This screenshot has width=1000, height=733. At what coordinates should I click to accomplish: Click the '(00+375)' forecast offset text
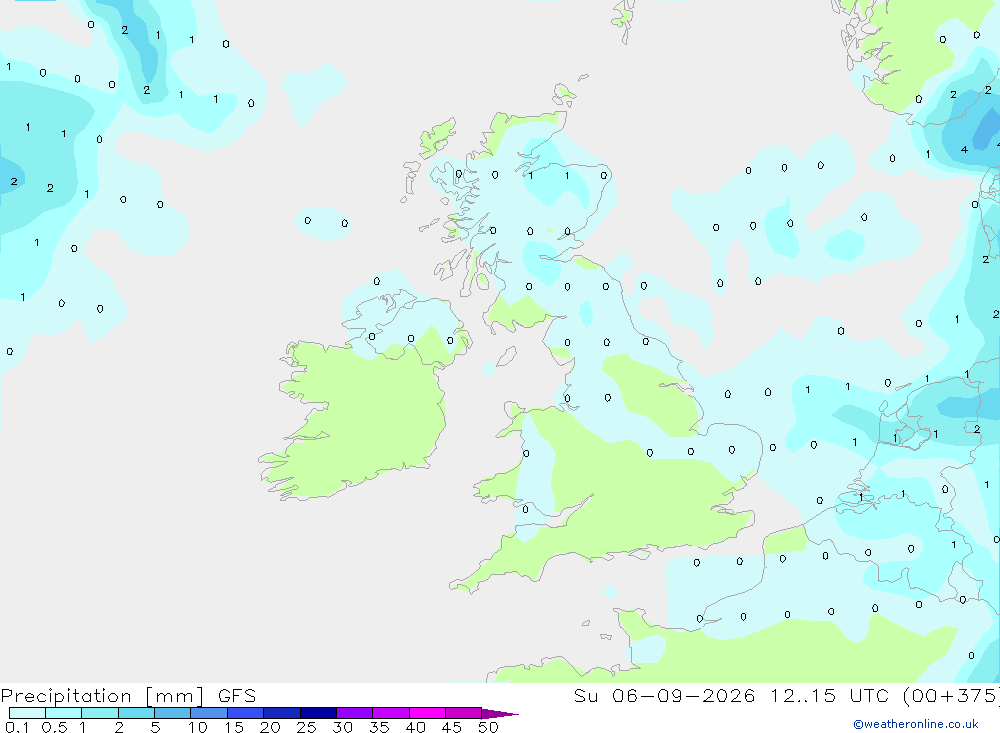click(x=951, y=696)
